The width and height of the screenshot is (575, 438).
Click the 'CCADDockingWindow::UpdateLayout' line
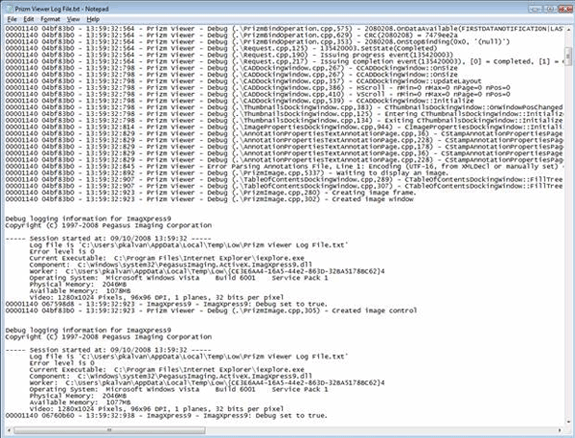coord(243,81)
